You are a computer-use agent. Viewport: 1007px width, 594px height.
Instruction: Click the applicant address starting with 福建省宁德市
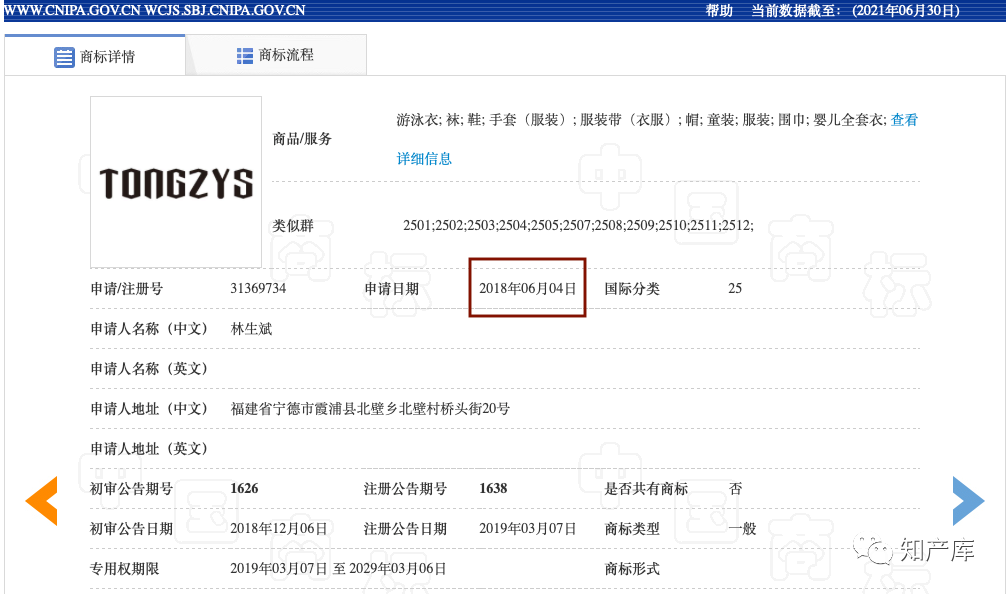click(x=370, y=409)
